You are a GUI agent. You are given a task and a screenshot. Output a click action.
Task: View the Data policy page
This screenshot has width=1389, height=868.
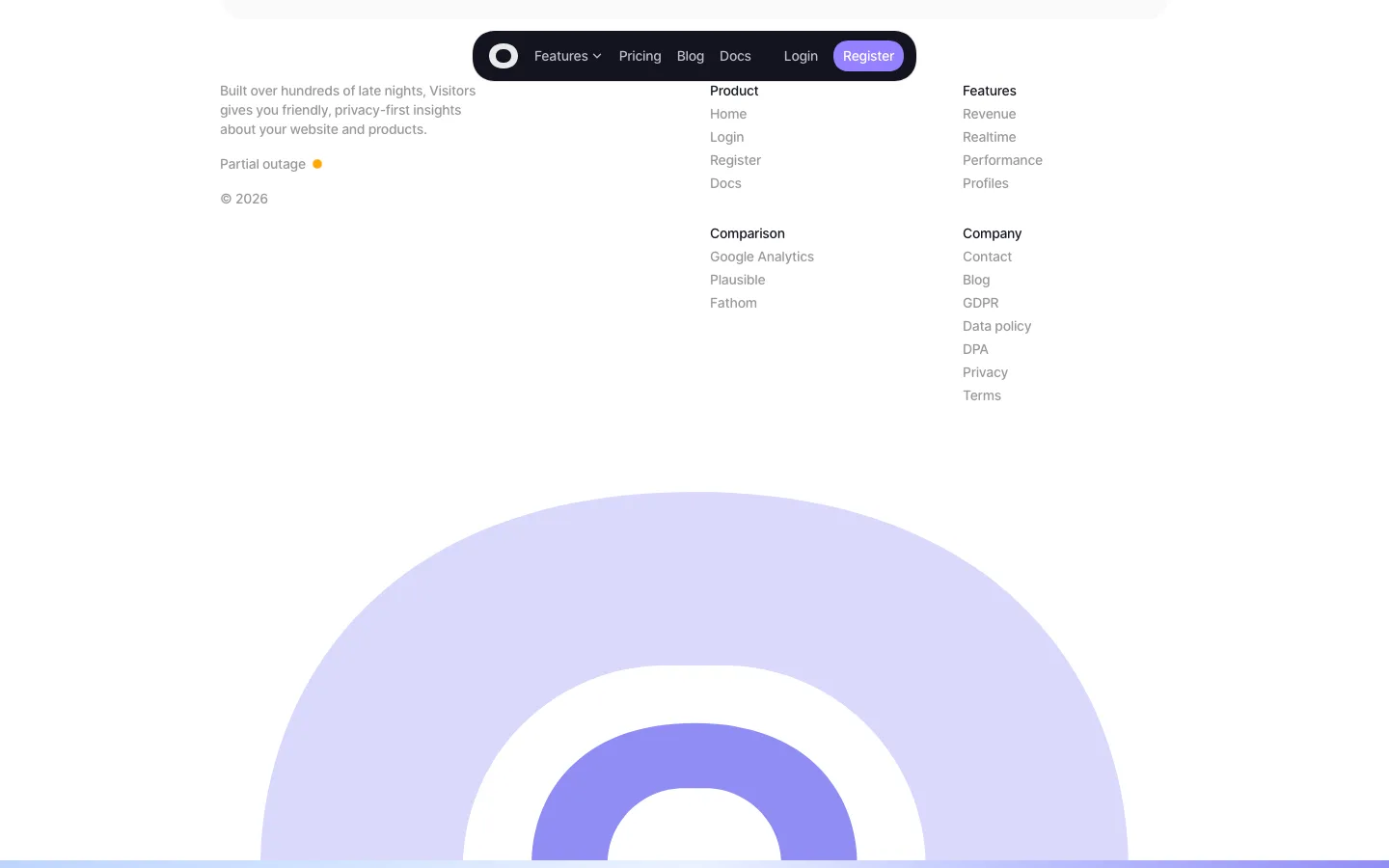(997, 326)
